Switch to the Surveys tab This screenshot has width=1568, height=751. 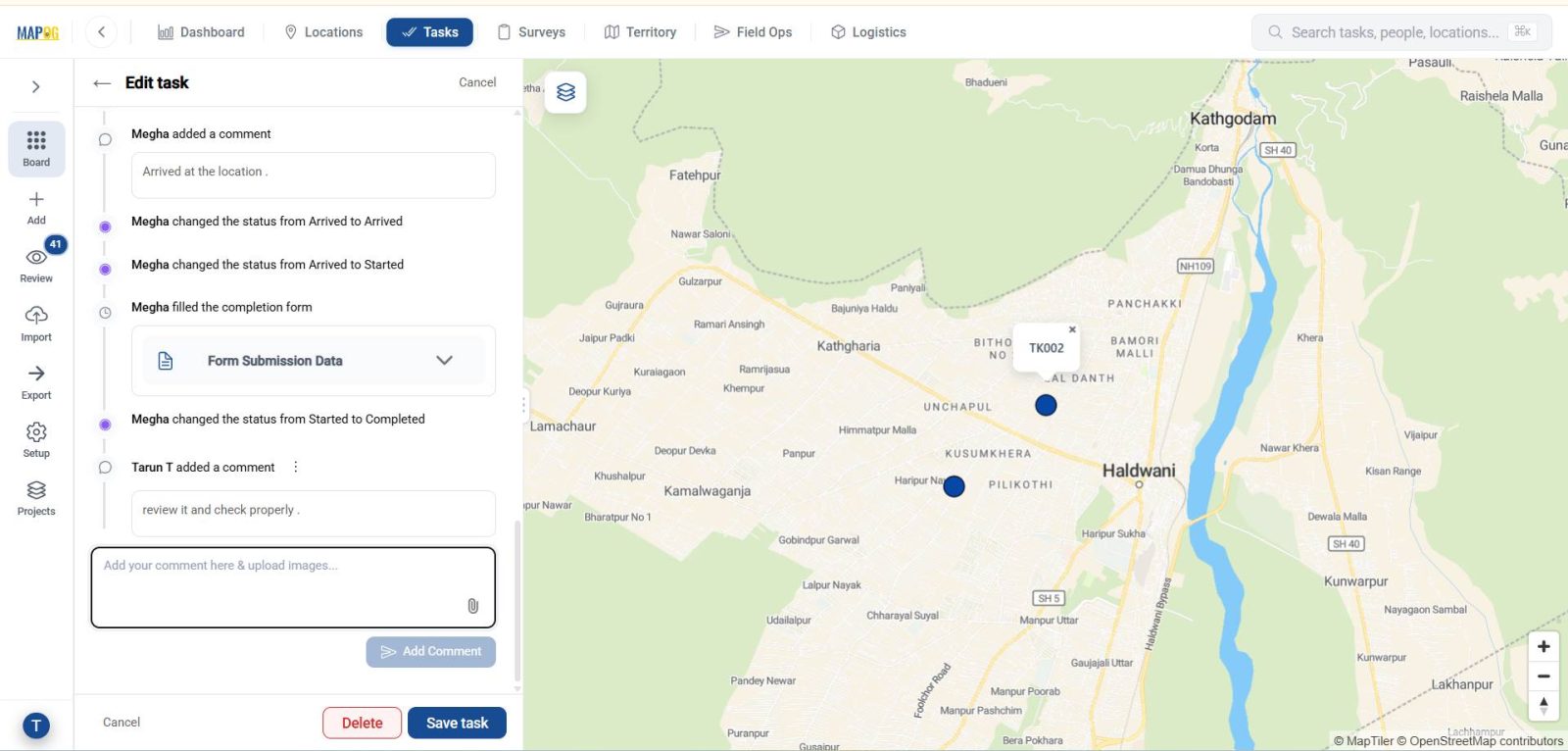pos(531,32)
